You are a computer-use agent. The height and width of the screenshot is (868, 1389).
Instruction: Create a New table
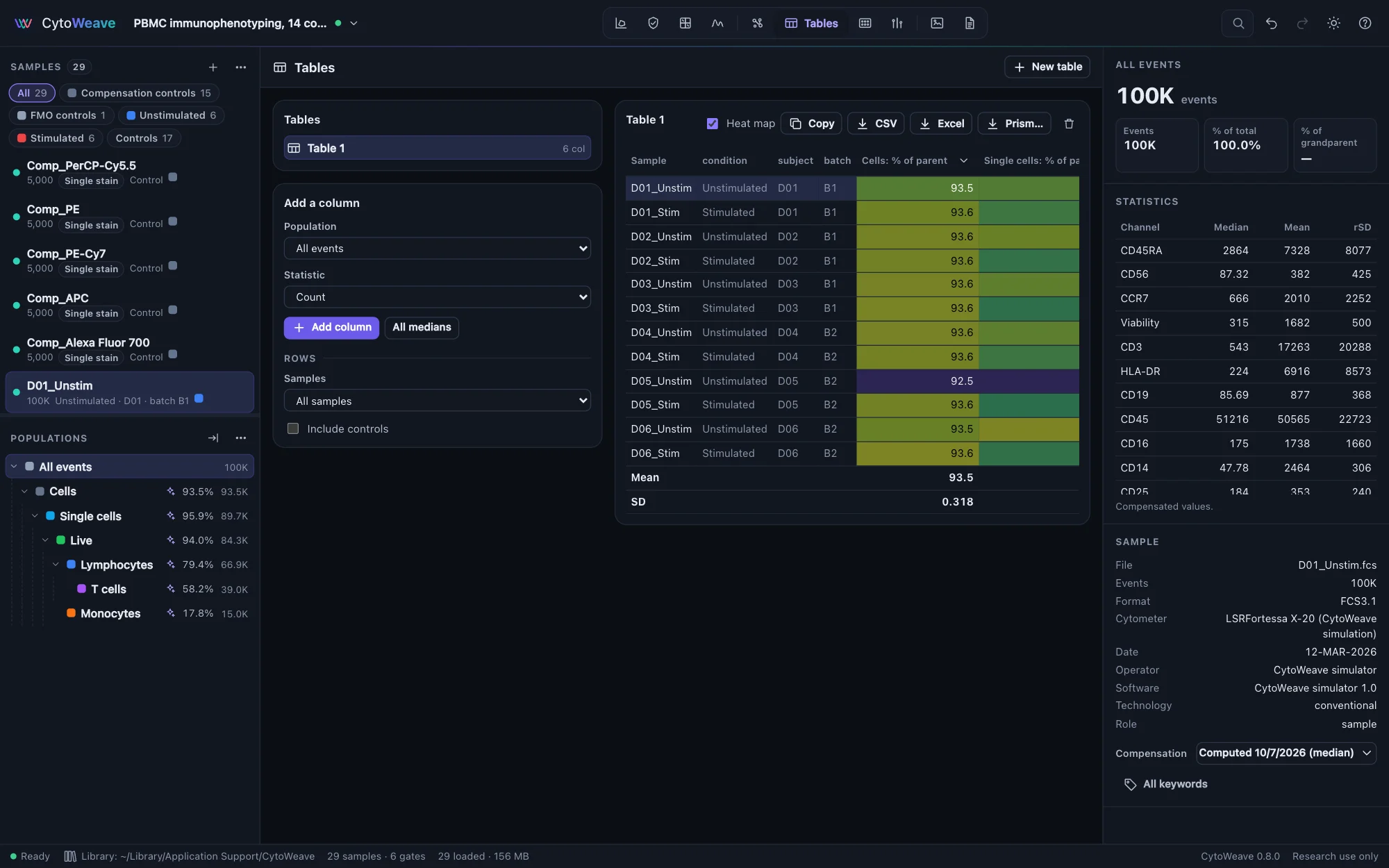tap(1047, 67)
